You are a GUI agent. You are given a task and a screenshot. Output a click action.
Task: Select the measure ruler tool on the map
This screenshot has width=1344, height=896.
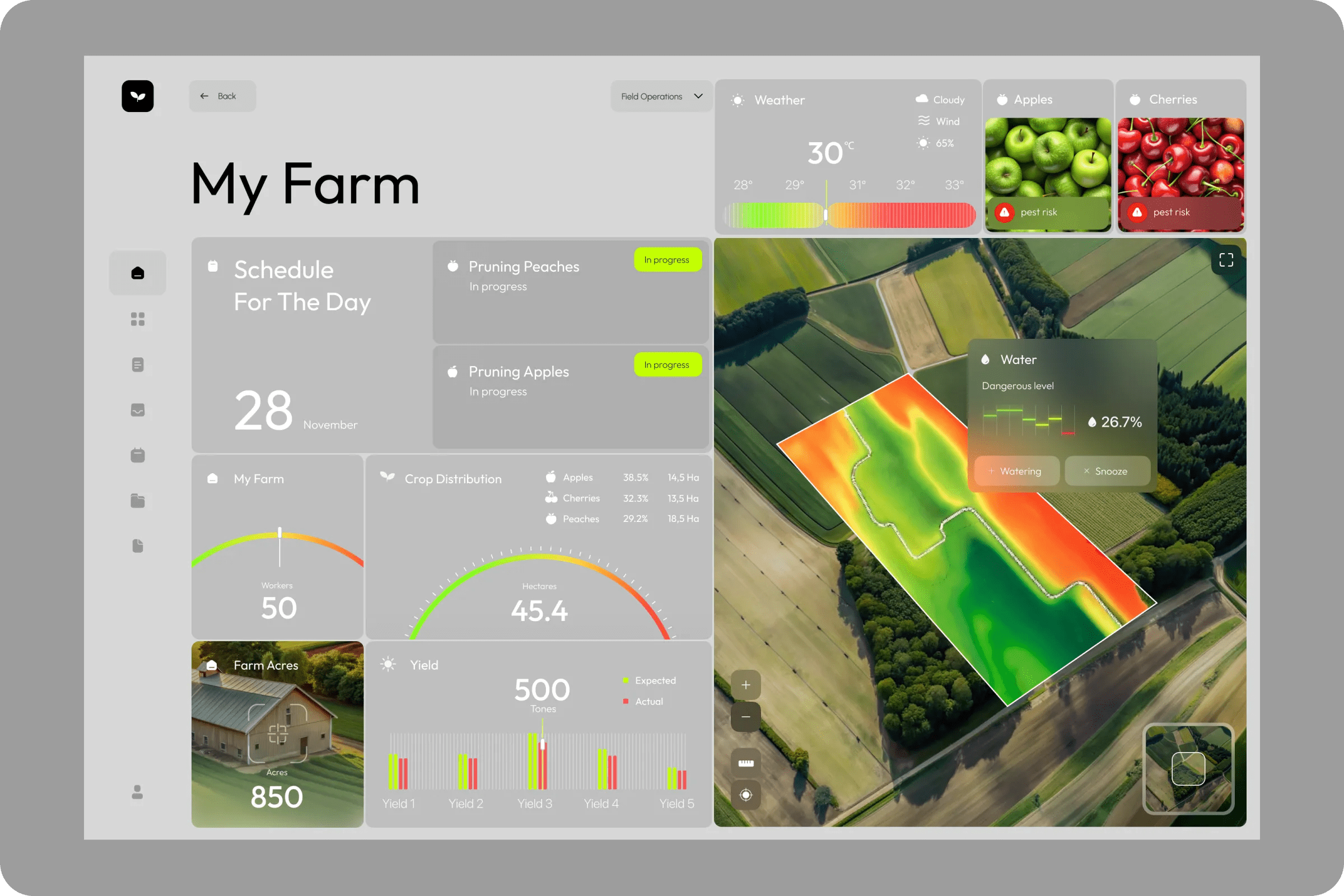746,763
